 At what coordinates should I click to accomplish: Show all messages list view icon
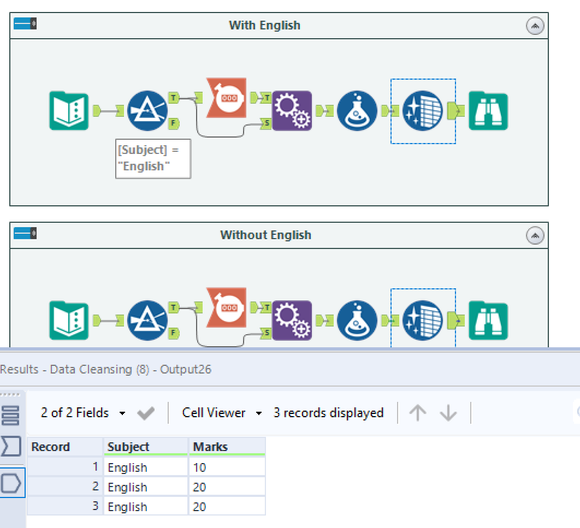pos(10,415)
